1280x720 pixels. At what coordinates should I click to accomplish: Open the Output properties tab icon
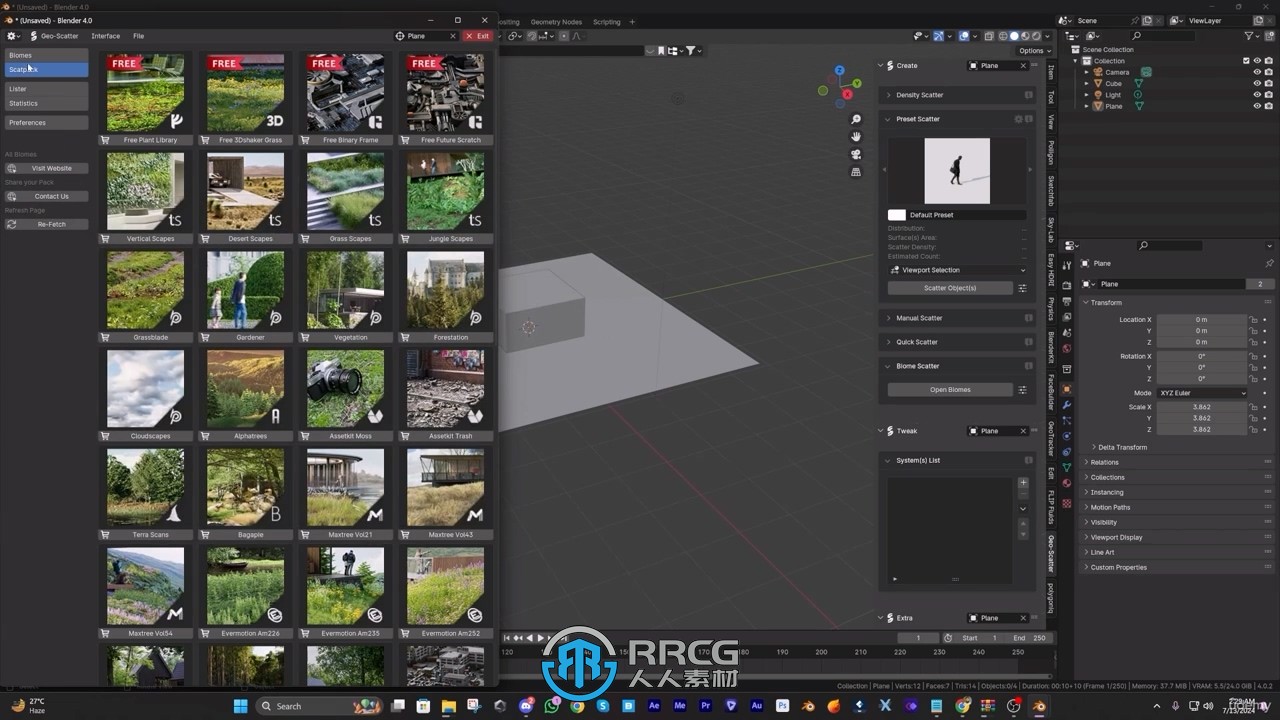(x=1067, y=300)
